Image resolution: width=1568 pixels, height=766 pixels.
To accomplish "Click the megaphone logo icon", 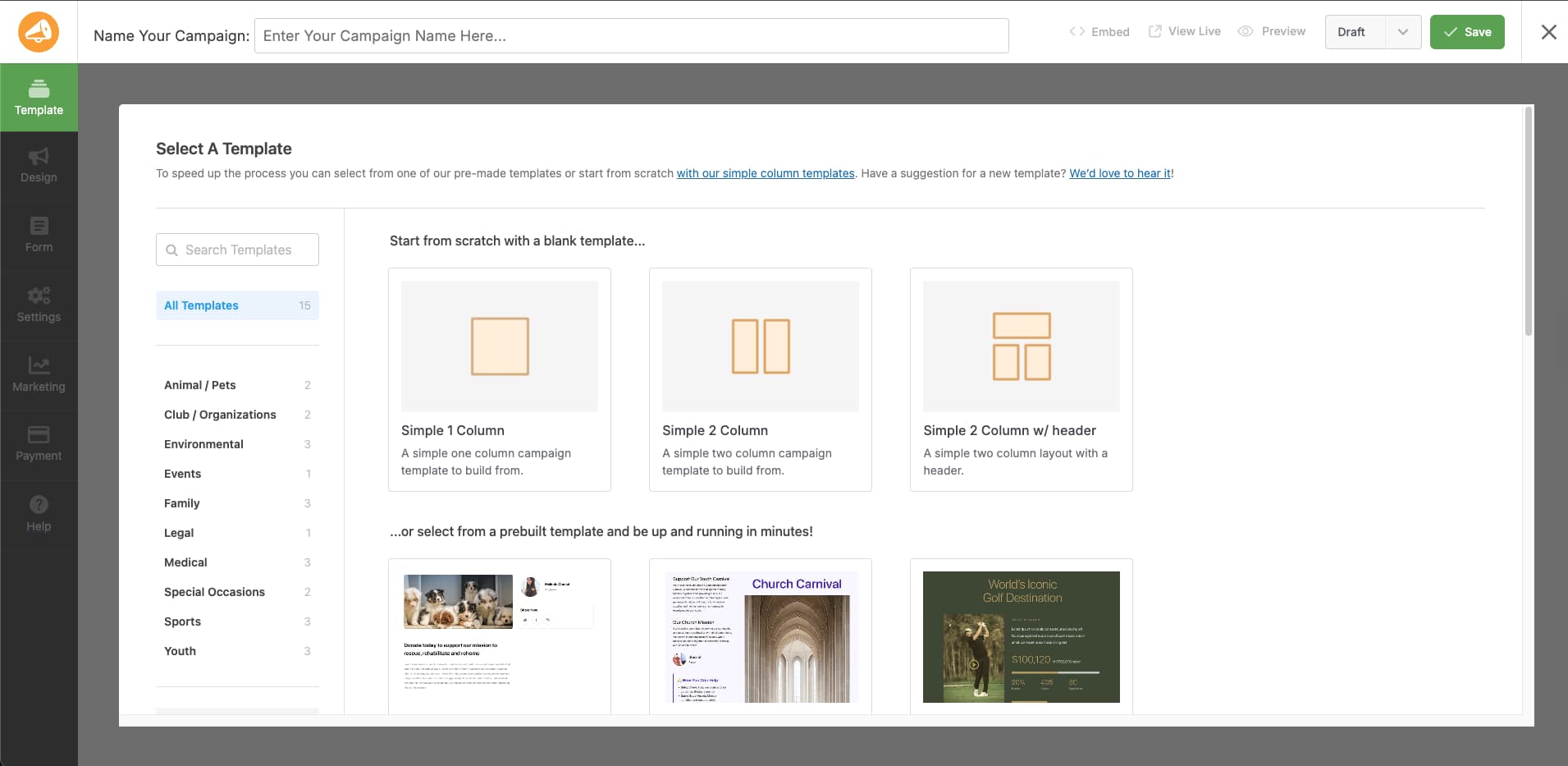I will click(x=39, y=32).
